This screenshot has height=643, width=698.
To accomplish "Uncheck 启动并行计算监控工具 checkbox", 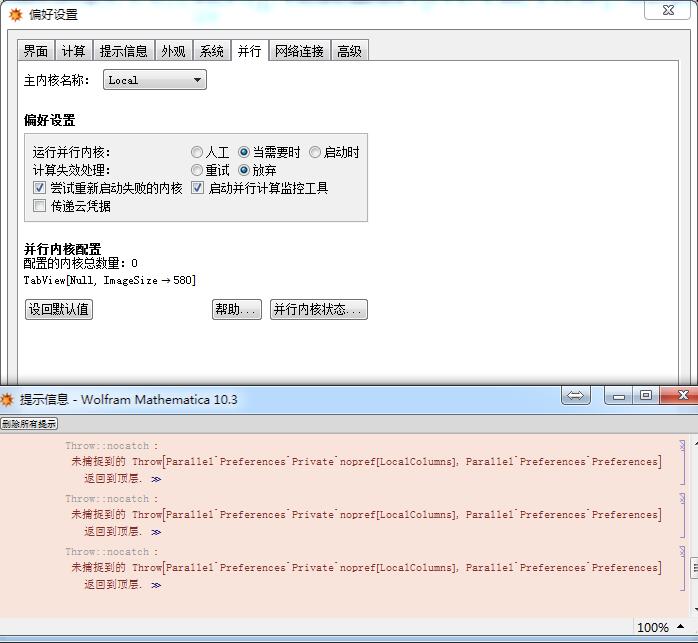I will [198, 187].
